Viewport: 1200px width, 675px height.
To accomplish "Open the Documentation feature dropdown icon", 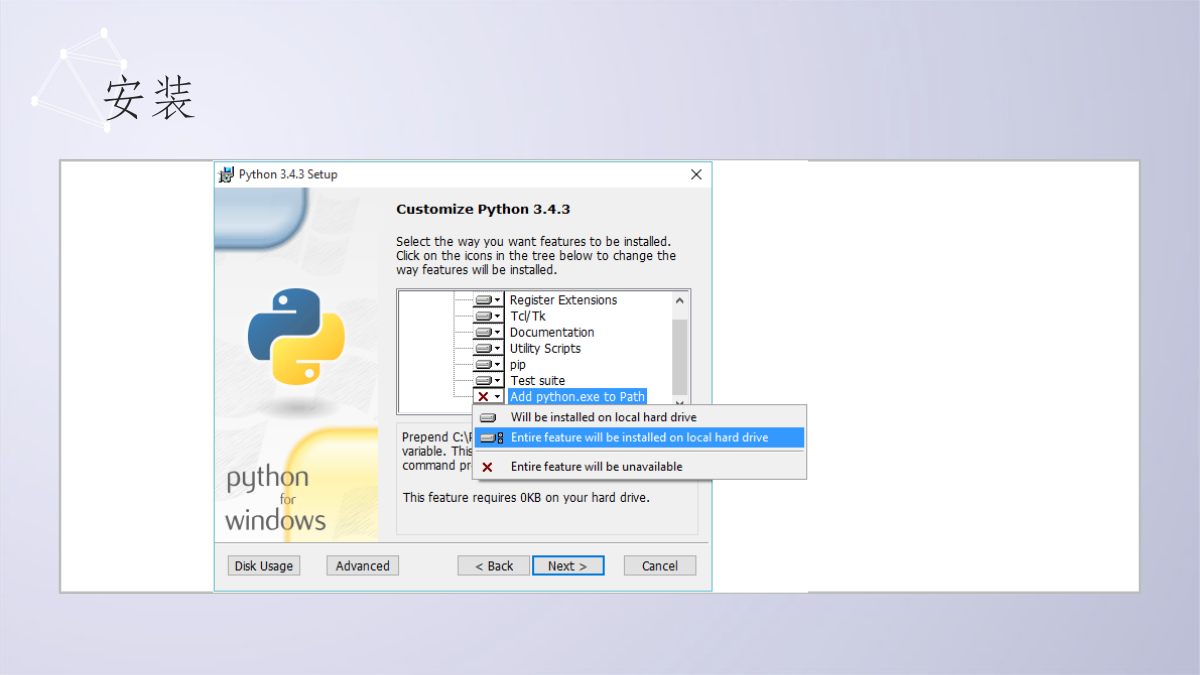I will tap(489, 332).
